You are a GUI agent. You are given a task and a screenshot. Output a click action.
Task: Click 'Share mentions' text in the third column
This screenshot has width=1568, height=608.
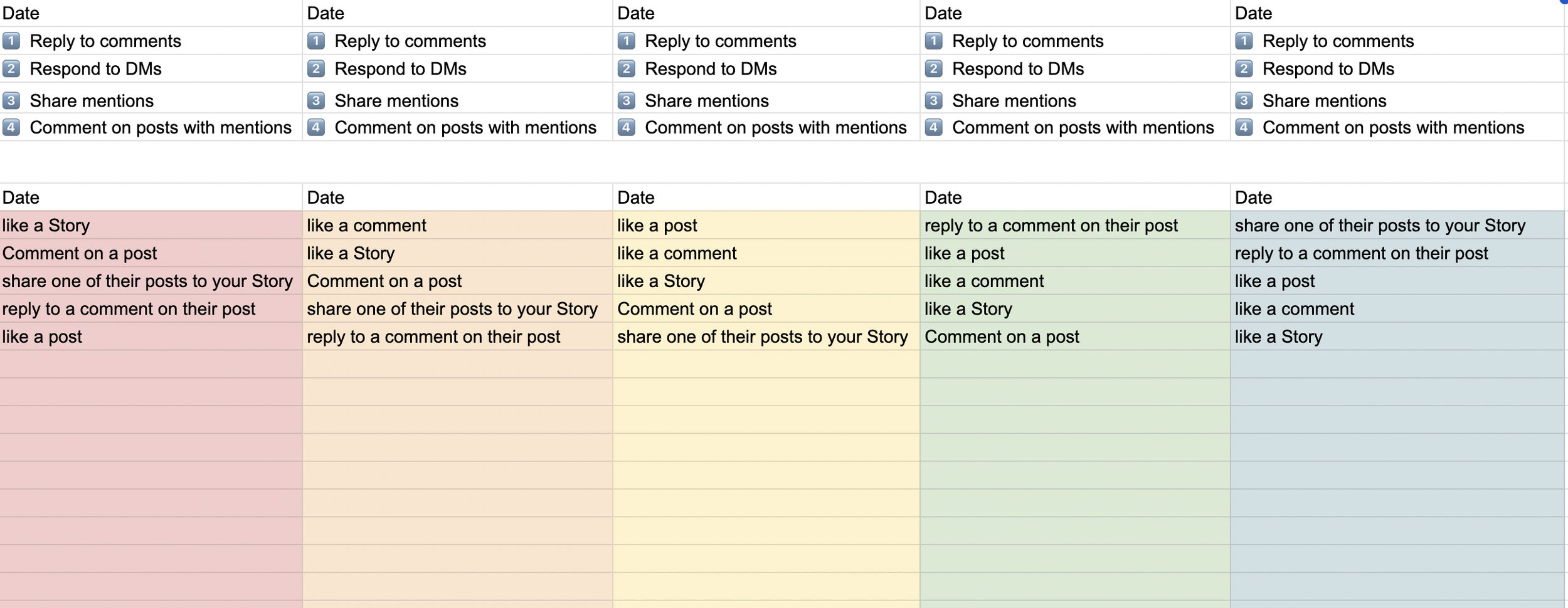707,101
